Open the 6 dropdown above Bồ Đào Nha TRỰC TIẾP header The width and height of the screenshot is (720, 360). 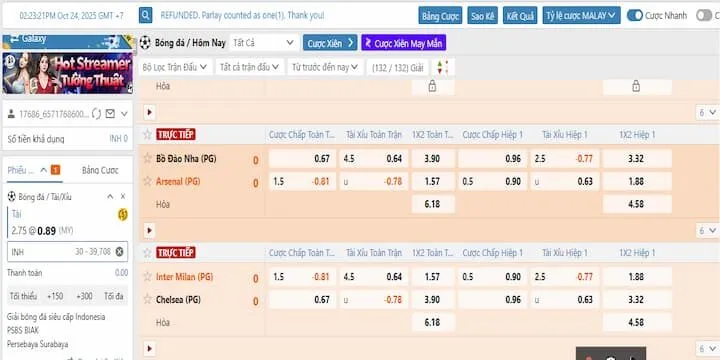click(x=708, y=112)
